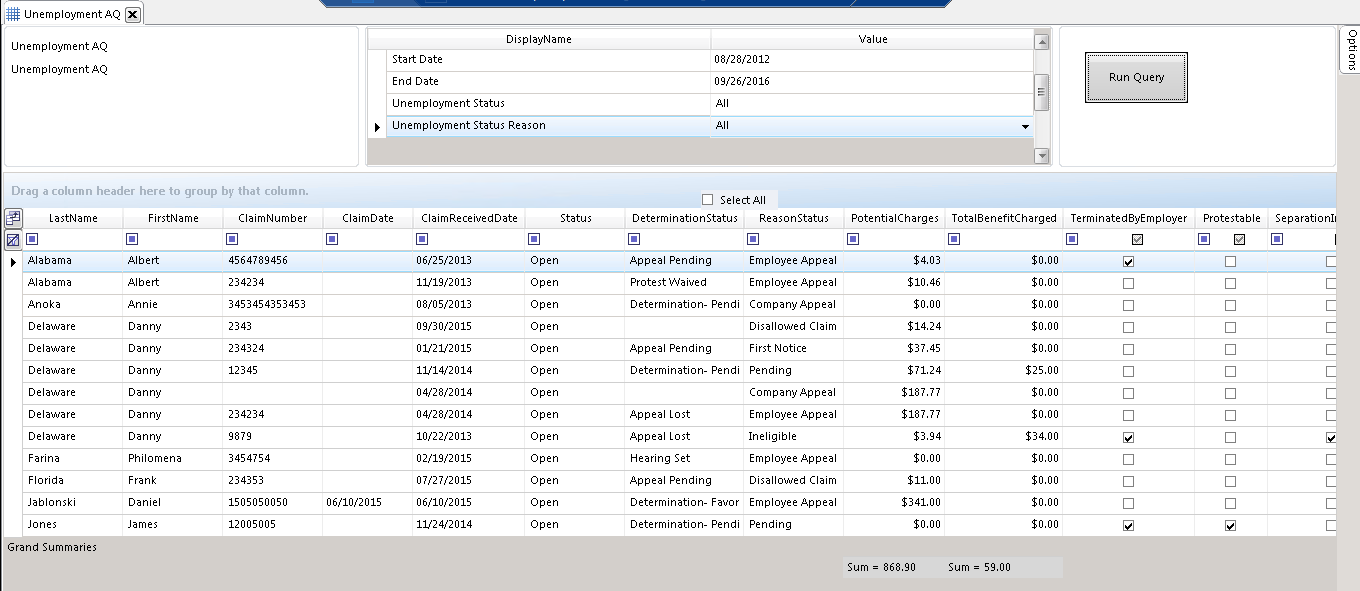Click the Anoka last name cell
This screenshot has width=1360, height=591.
pos(73,305)
